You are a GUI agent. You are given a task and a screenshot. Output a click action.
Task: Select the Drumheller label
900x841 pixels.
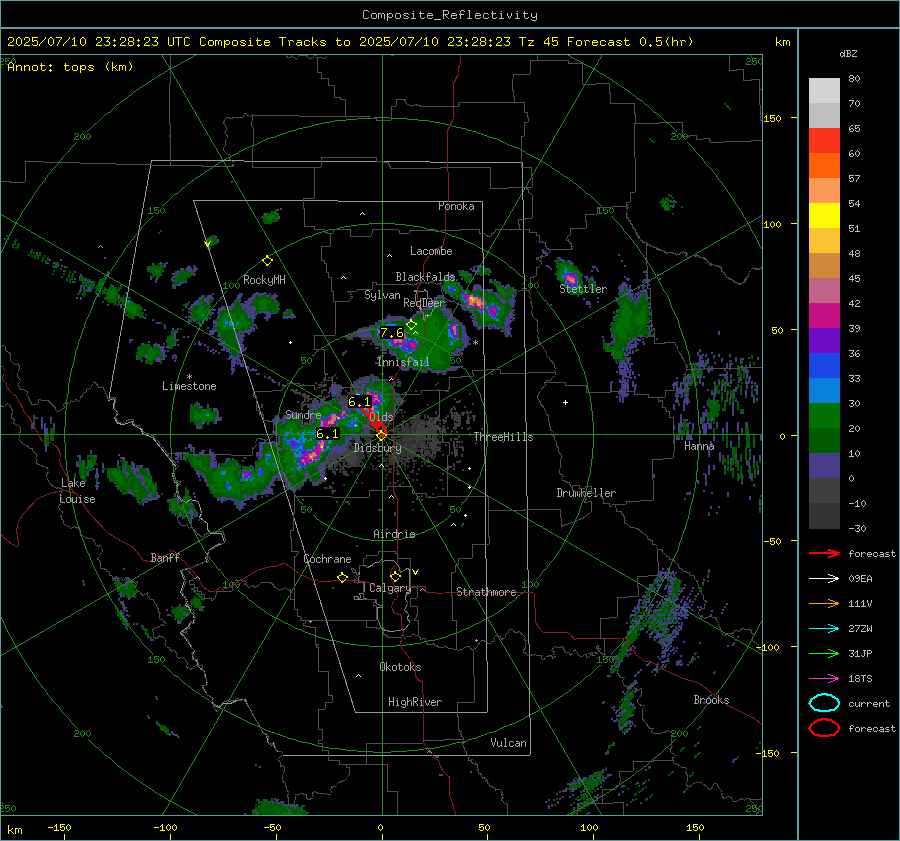click(586, 493)
